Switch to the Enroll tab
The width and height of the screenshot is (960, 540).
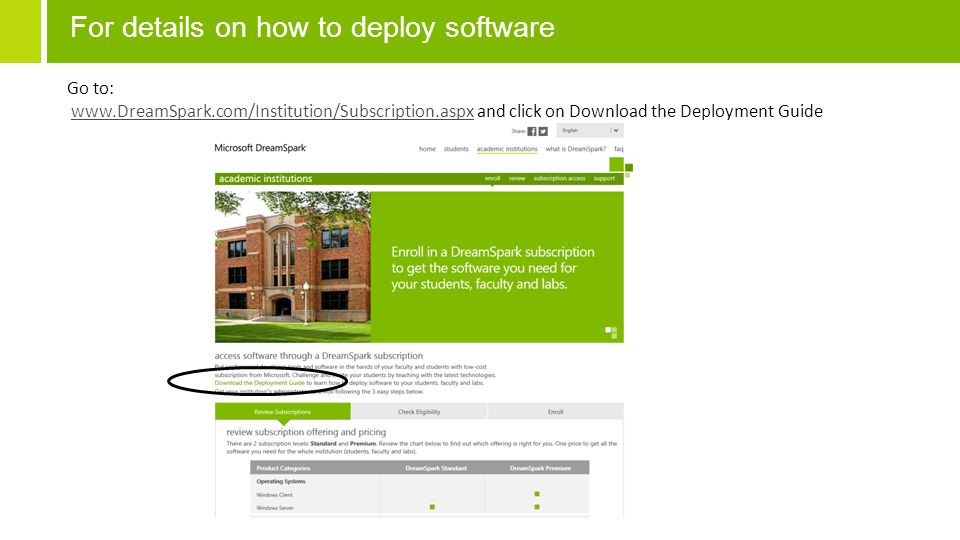(556, 411)
